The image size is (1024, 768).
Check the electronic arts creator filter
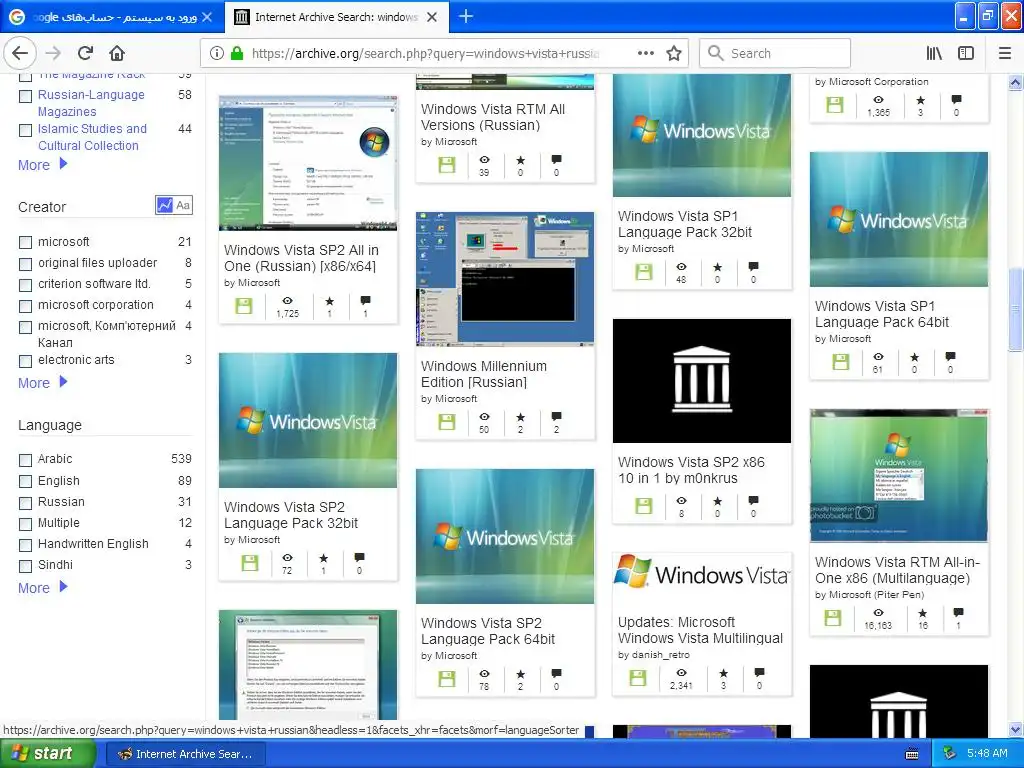25,360
